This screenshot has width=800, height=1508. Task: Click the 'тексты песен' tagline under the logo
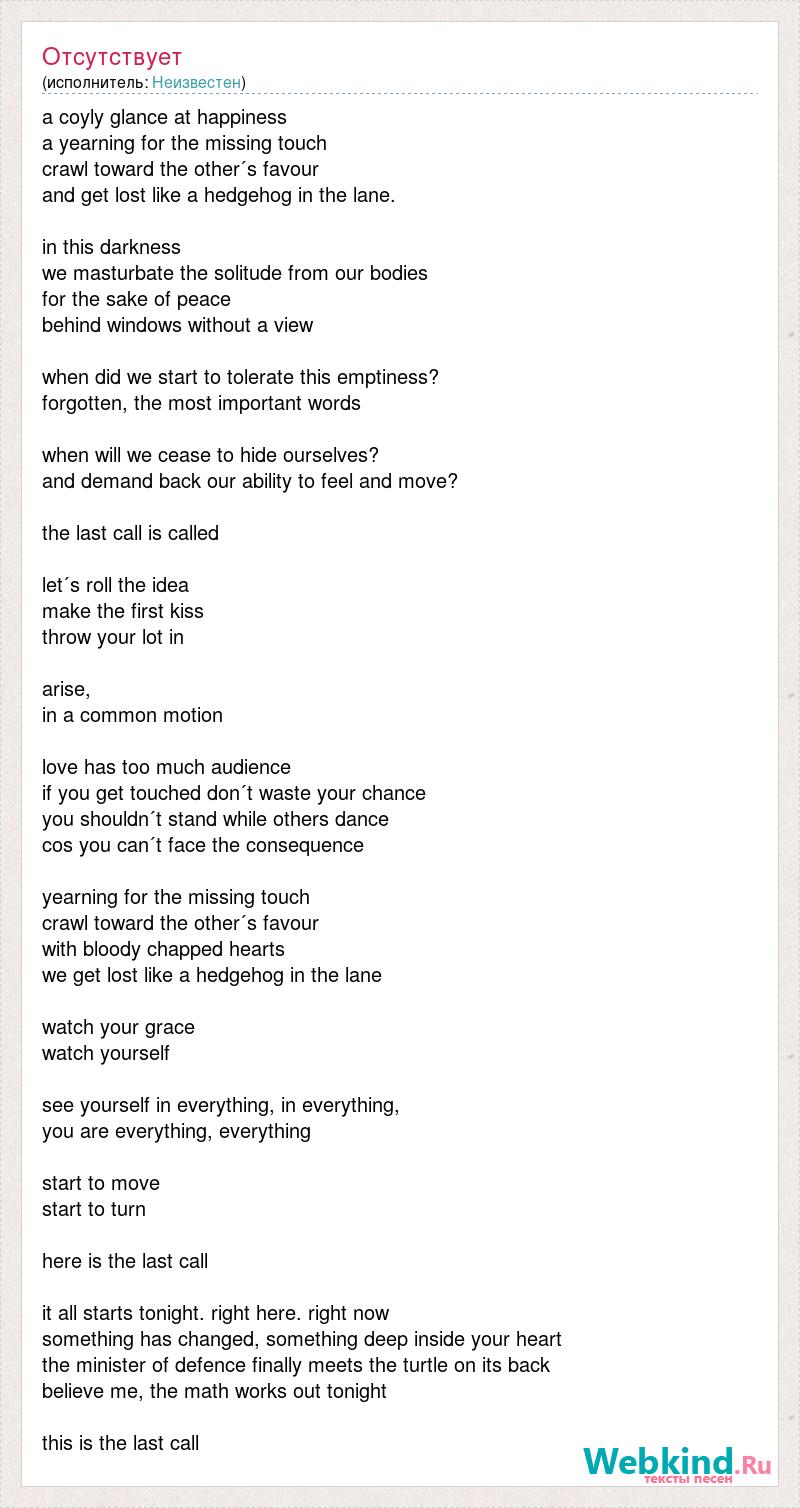point(688,1478)
